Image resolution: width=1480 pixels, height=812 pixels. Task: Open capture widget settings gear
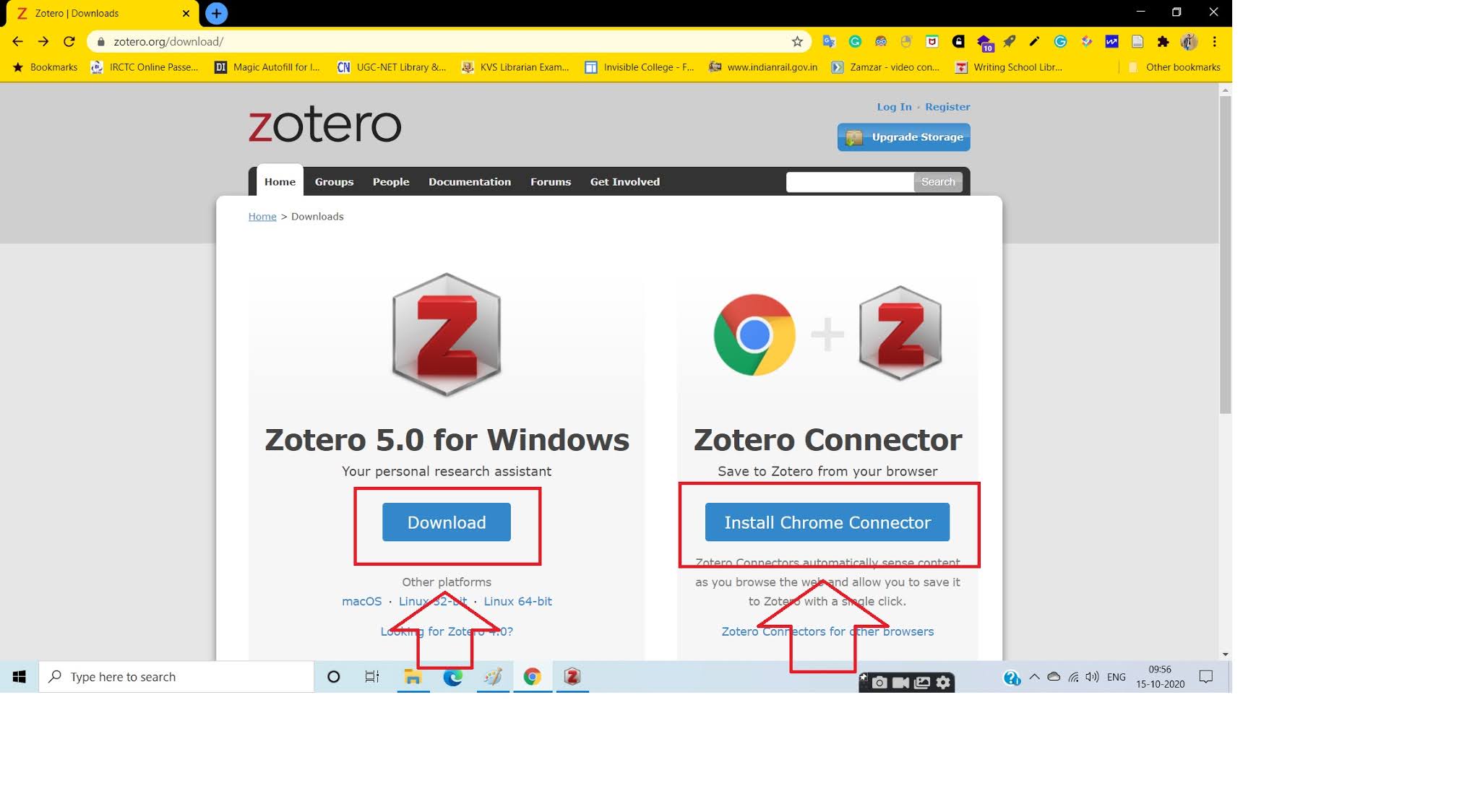pyautogui.click(x=944, y=683)
